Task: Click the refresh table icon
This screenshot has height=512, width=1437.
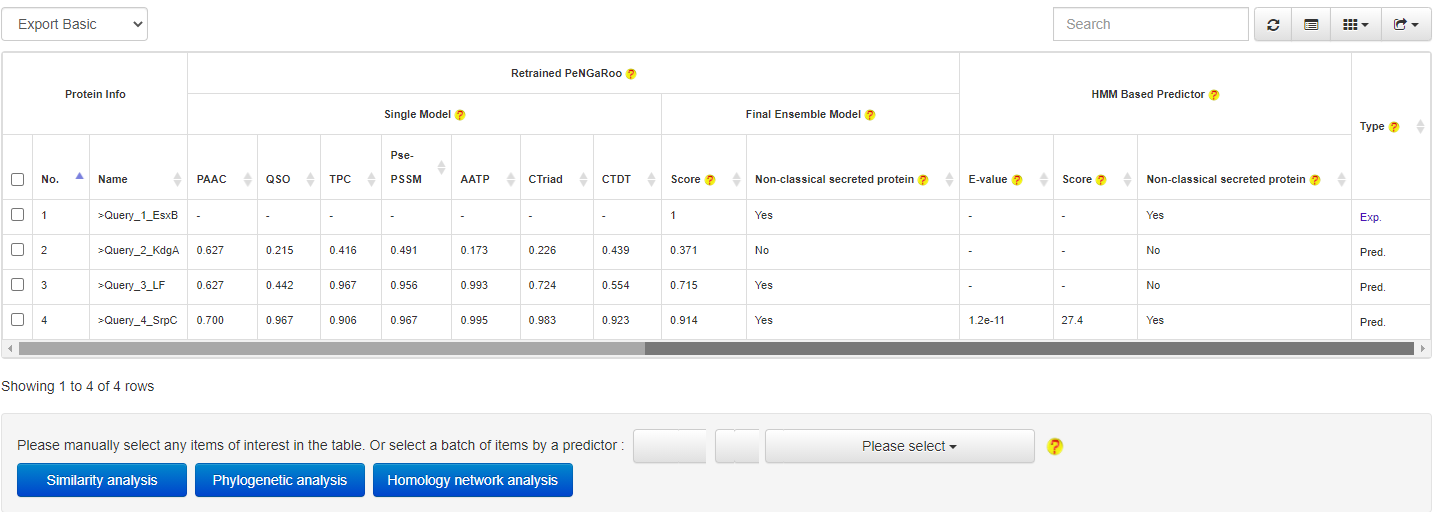Action: click(x=1273, y=25)
